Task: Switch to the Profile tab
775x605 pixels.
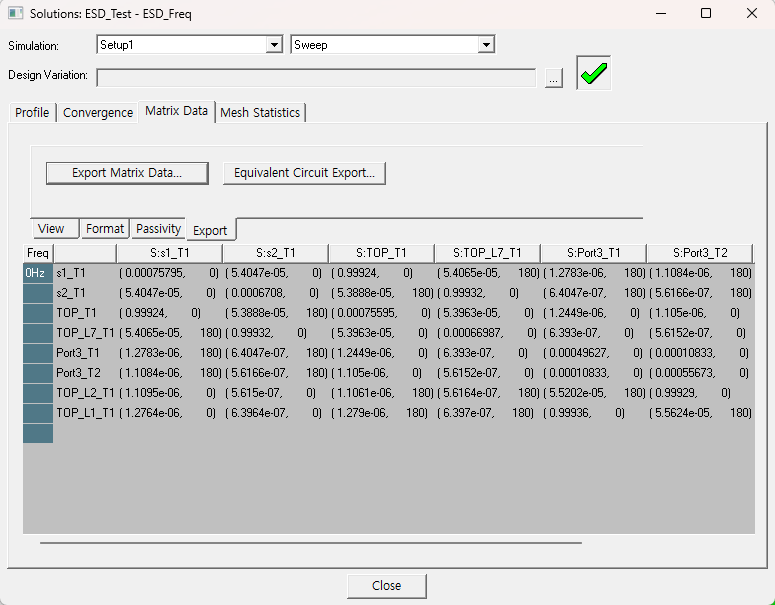Action: (x=32, y=112)
